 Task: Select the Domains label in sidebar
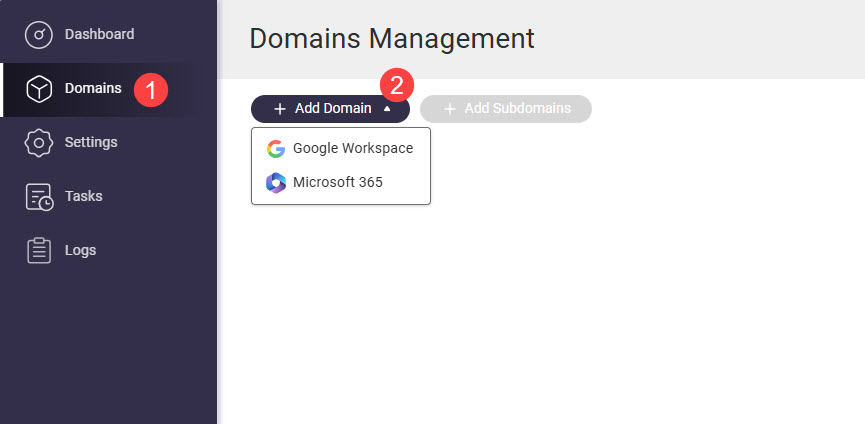pyautogui.click(x=93, y=88)
